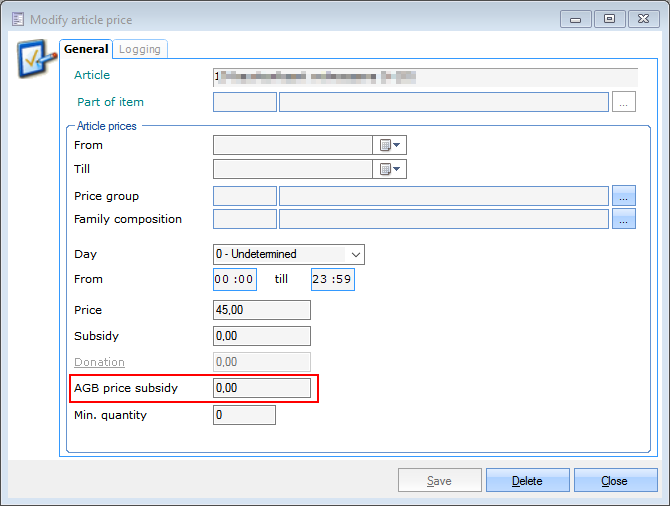Select the Min. quantity field

point(243,415)
